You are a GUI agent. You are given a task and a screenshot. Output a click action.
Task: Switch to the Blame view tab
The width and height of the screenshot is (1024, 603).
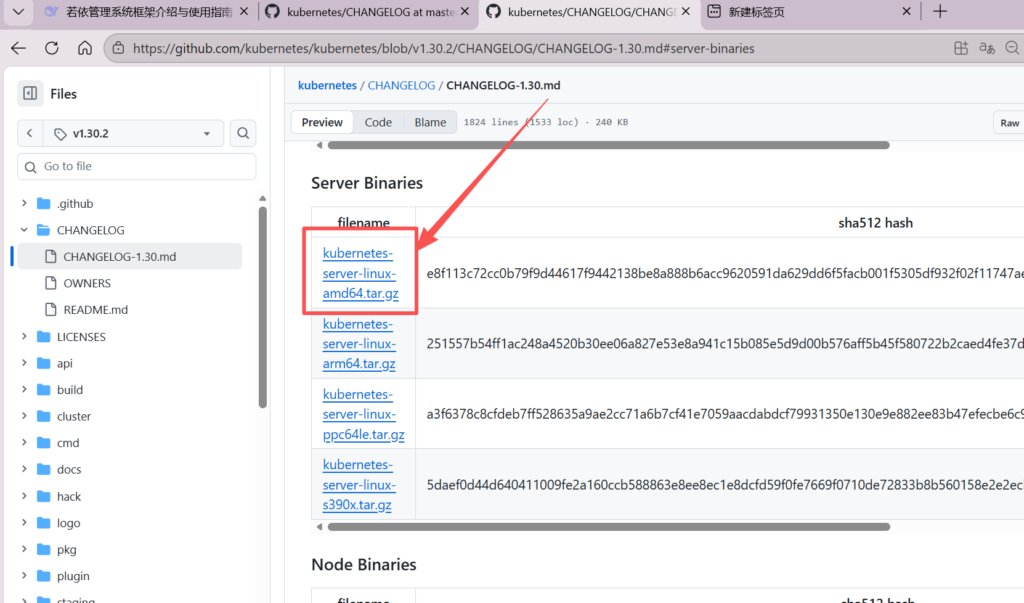point(430,122)
